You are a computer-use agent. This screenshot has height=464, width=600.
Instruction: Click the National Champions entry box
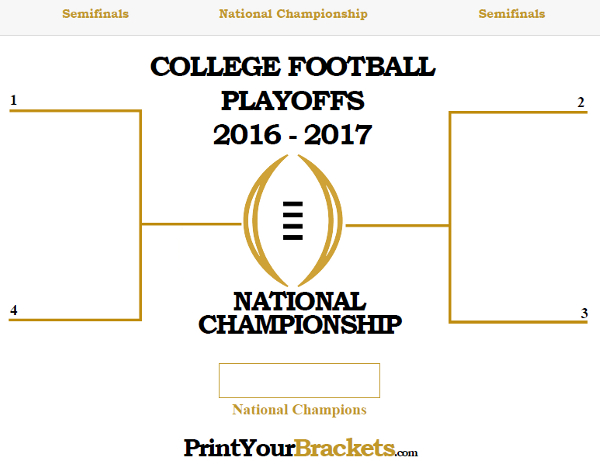click(299, 380)
